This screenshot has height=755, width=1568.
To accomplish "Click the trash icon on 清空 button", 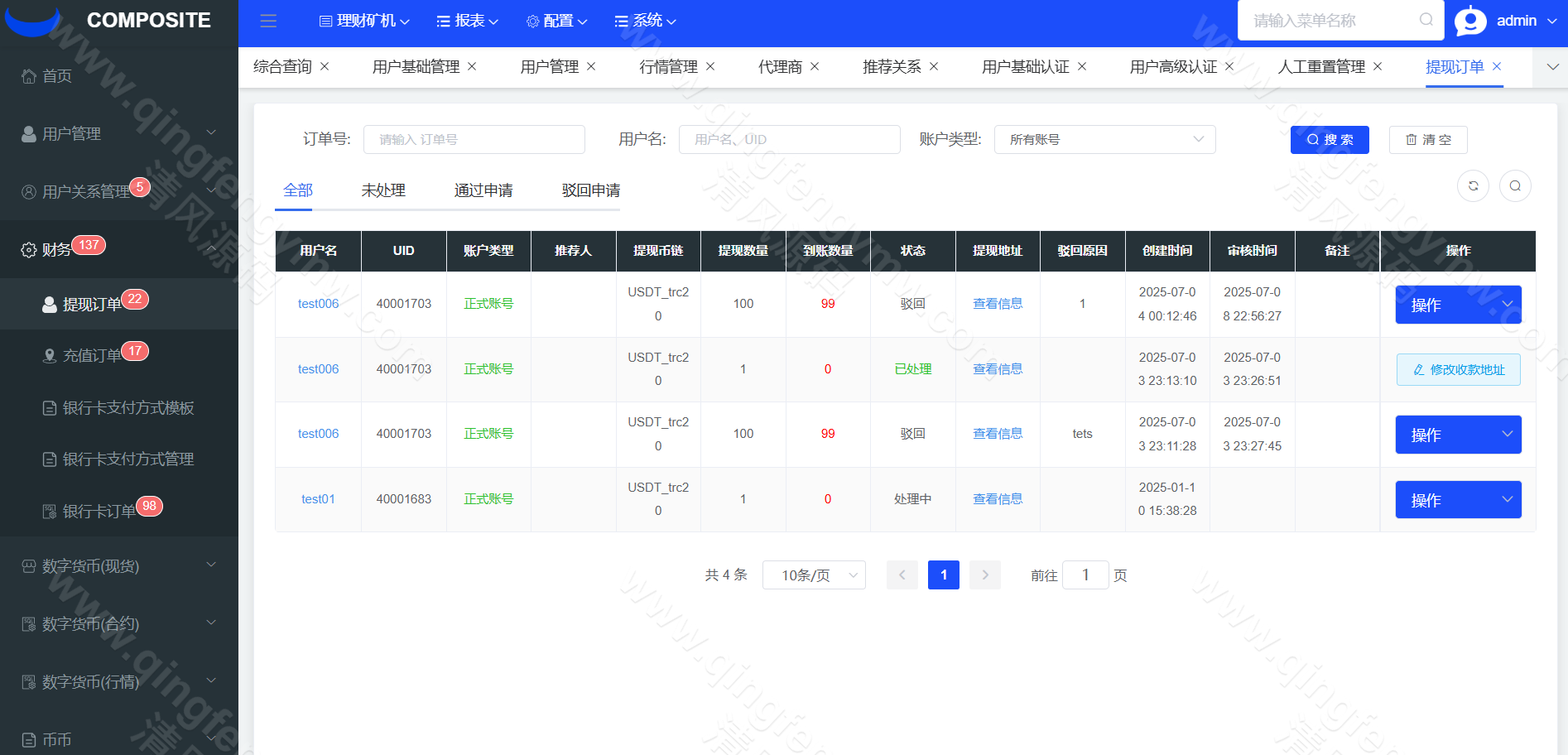I will (1413, 140).
